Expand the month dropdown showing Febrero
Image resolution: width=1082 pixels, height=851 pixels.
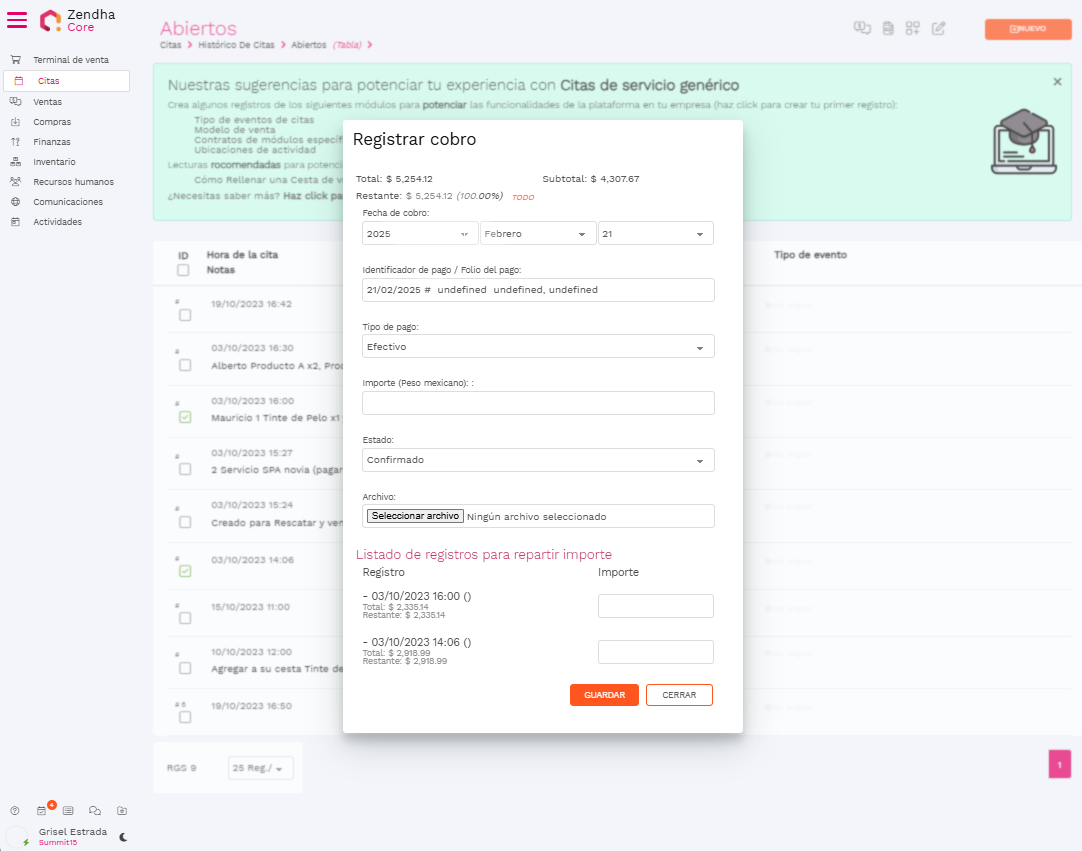point(537,233)
